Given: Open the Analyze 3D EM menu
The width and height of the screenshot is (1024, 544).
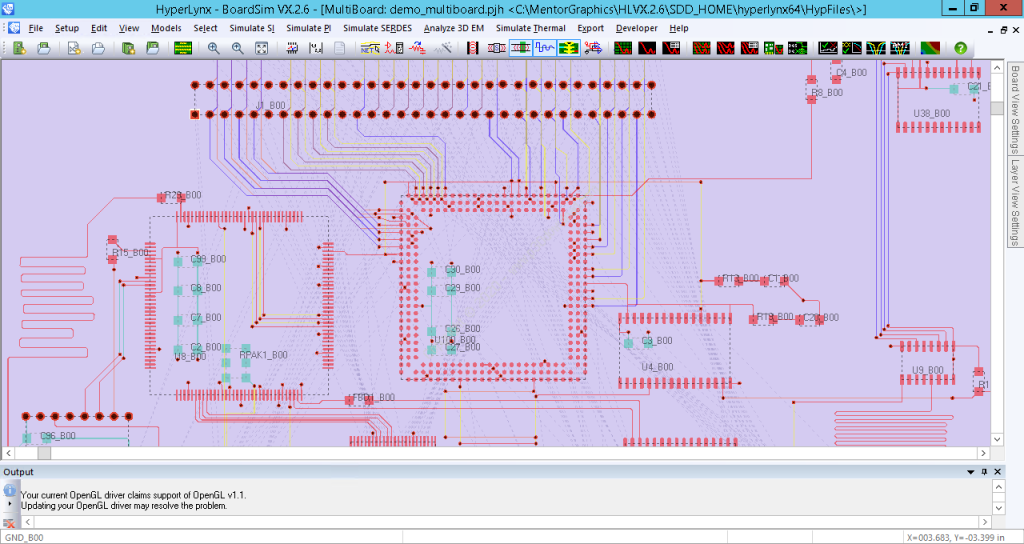Looking at the screenshot, I should click(x=453, y=28).
